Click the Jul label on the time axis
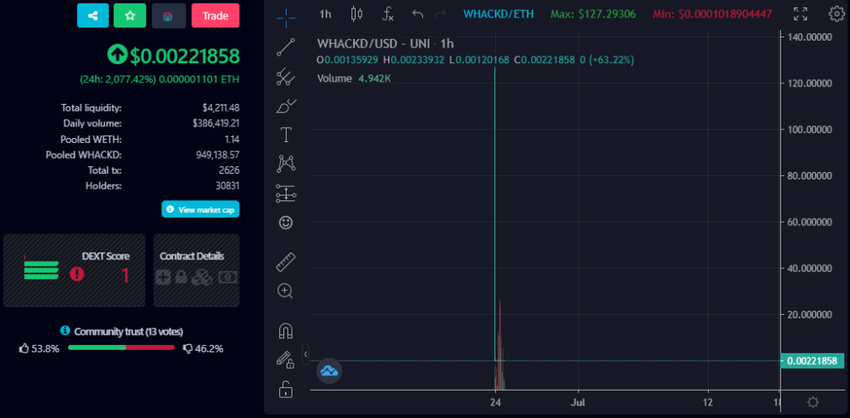850x418 pixels. [x=578, y=402]
